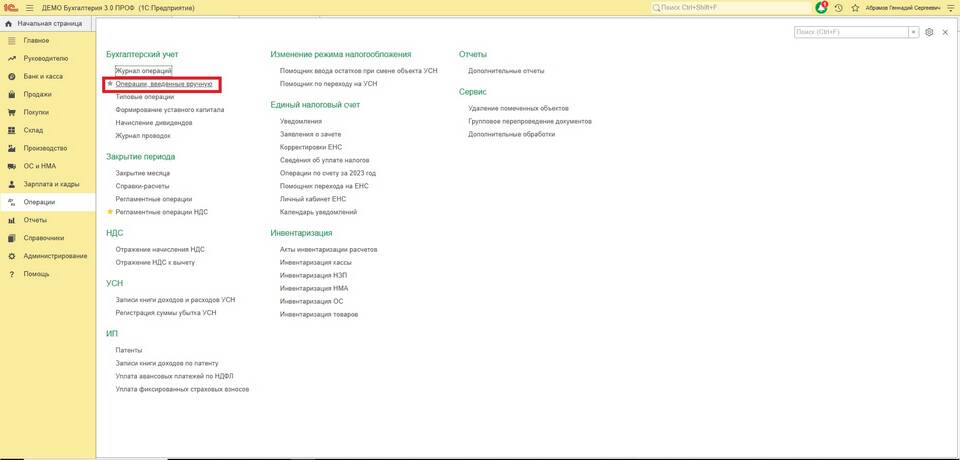The image size is (960, 460).
Task: Open the Справочники section
Action: click(43, 238)
